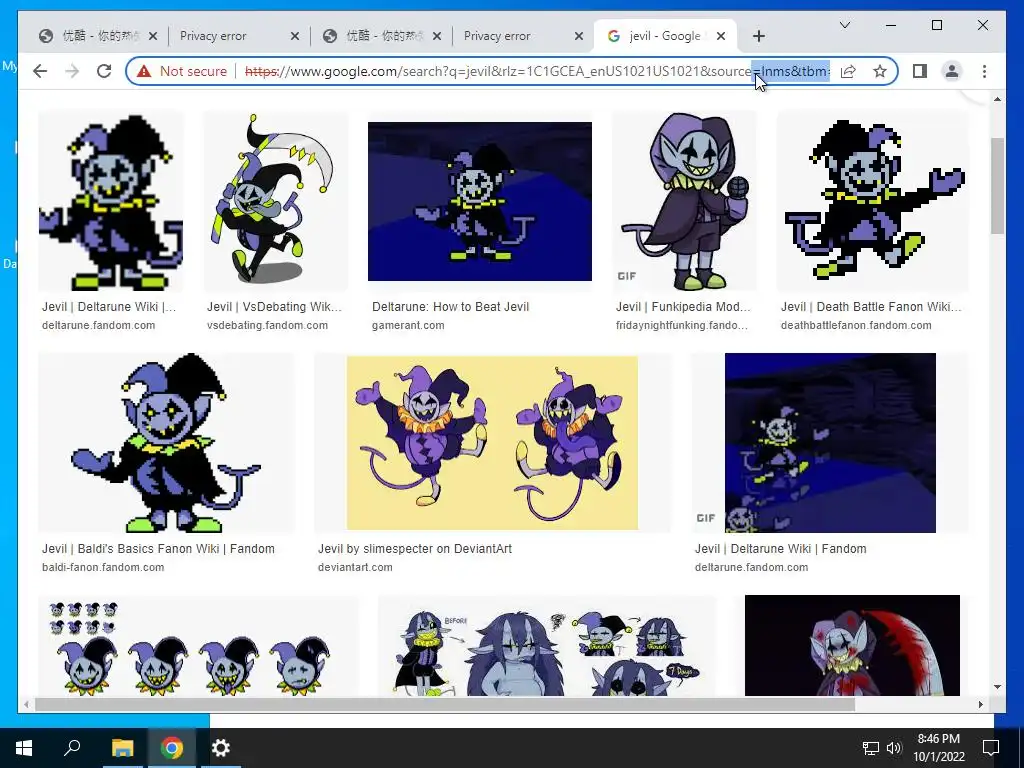Screen dimensions: 1024x768
Task: Click the gamerant.com source text
Action: (x=408, y=325)
